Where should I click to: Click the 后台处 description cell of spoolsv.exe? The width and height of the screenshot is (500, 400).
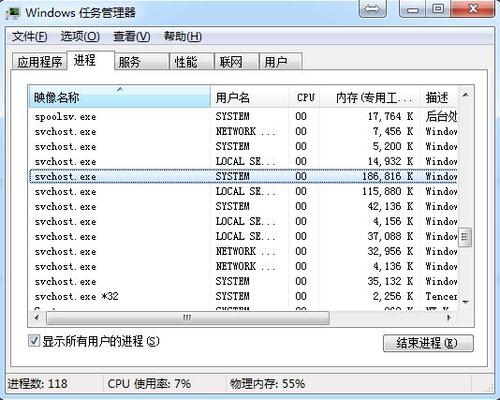(x=441, y=116)
